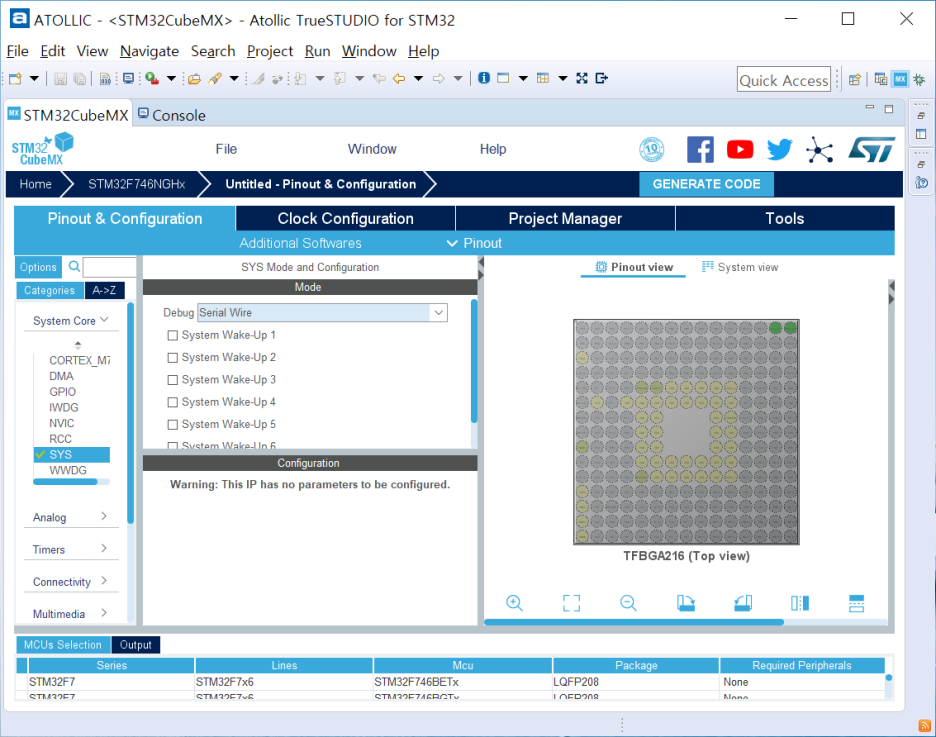Open the Pinout dropdown in blue bar

point(475,243)
